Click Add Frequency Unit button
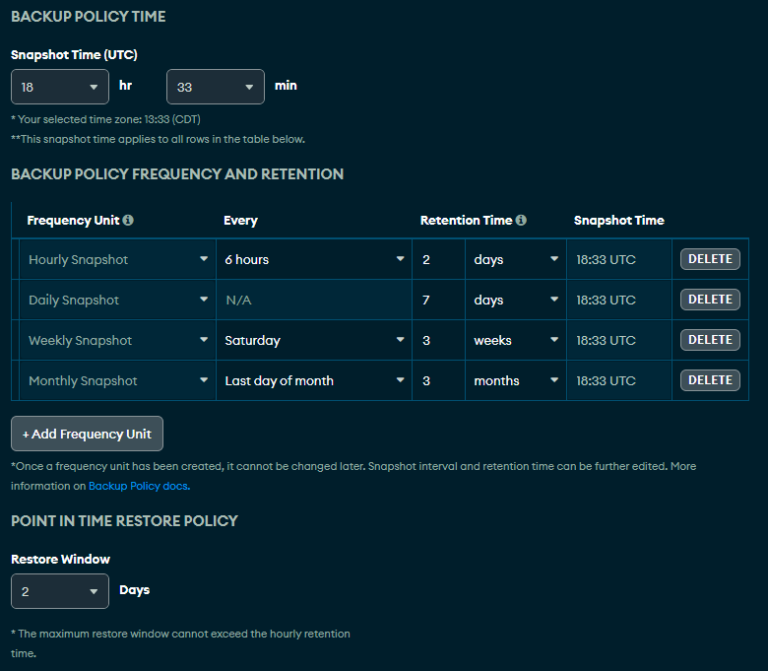Screen dimensions: 768x671 coord(87,434)
